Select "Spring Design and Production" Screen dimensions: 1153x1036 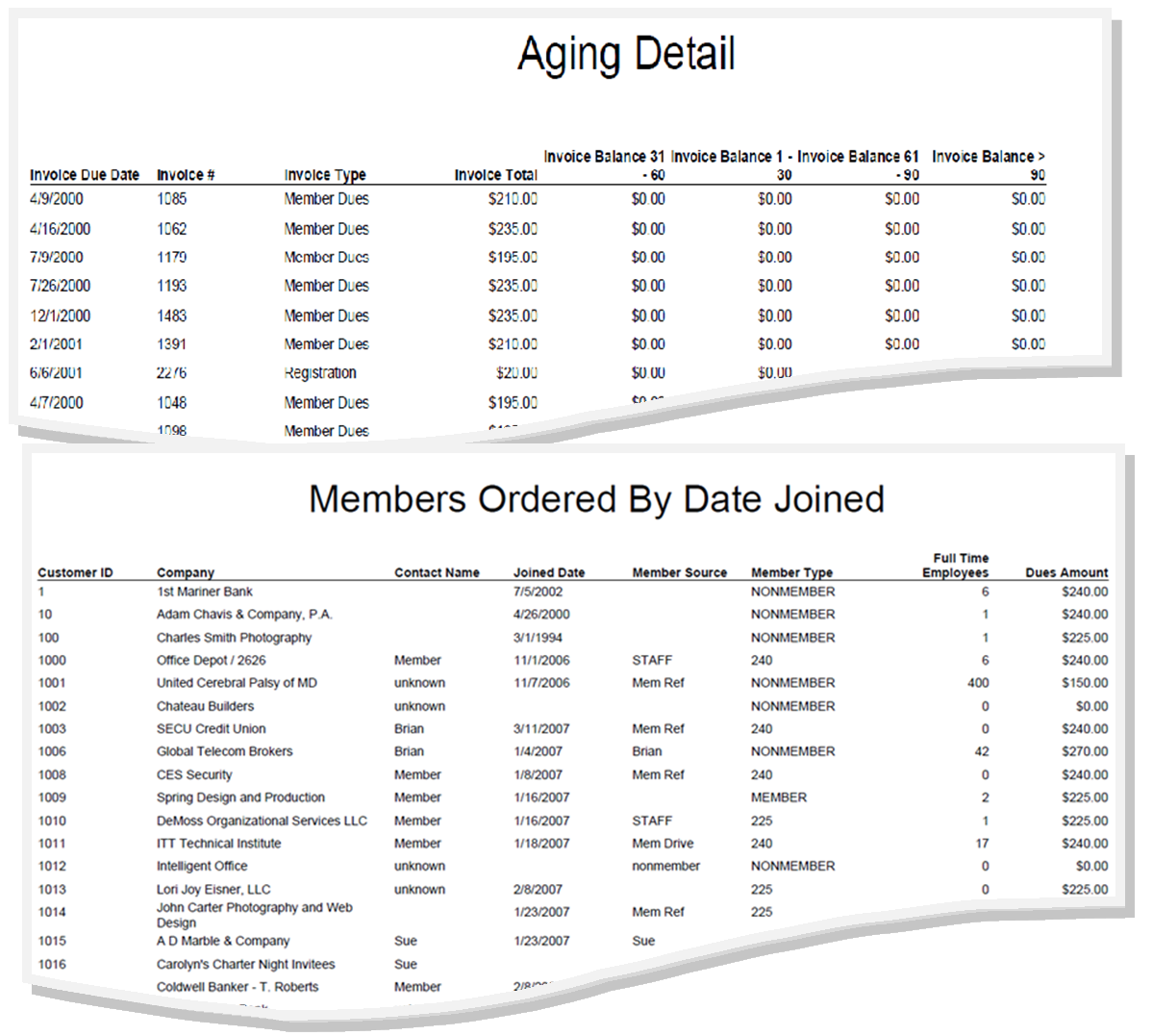[x=240, y=797]
